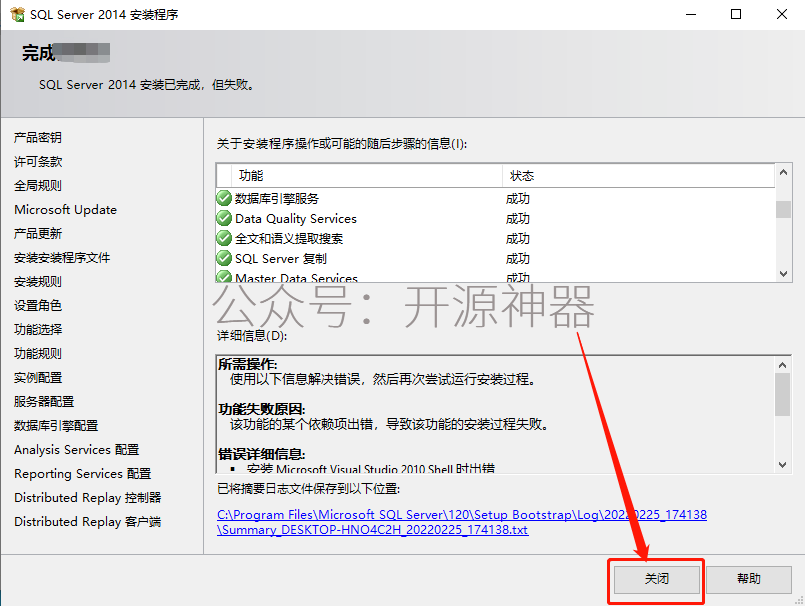Viewport: 805px width, 606px height.
Task: Select Distributed Replay 控制器 step
Action: (88, 498)
